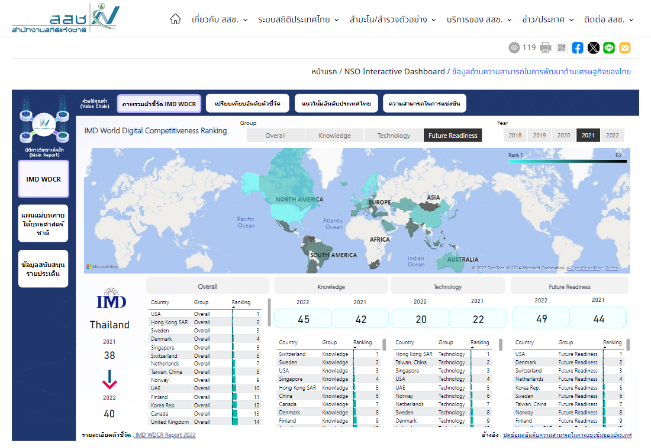This screenshot has height=448, width=651.
Task: Expand the บริการของ สสช. navigation menu
Action: click(479, 20)
